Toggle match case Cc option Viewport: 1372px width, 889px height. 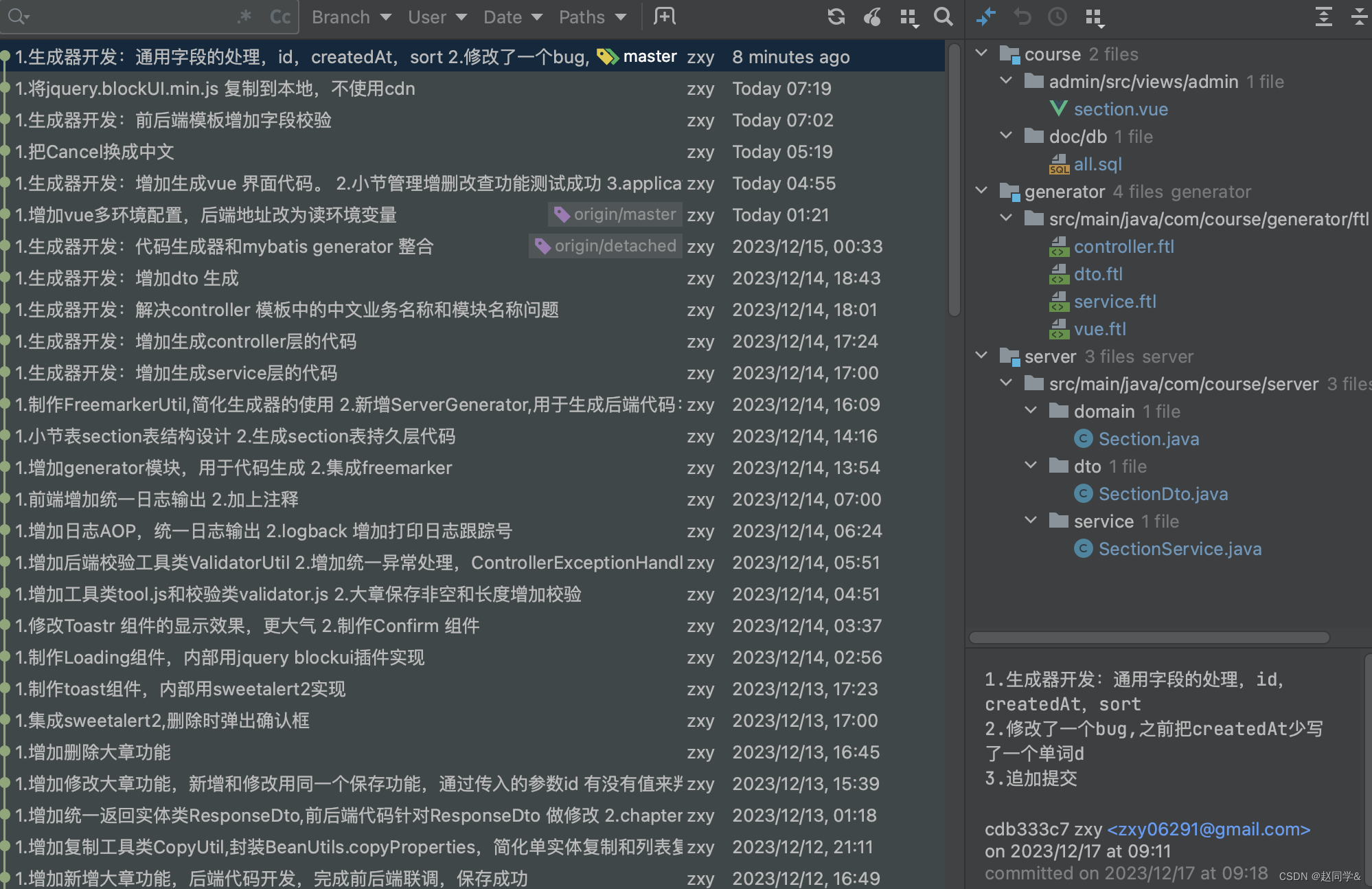[x=279, y=16]
